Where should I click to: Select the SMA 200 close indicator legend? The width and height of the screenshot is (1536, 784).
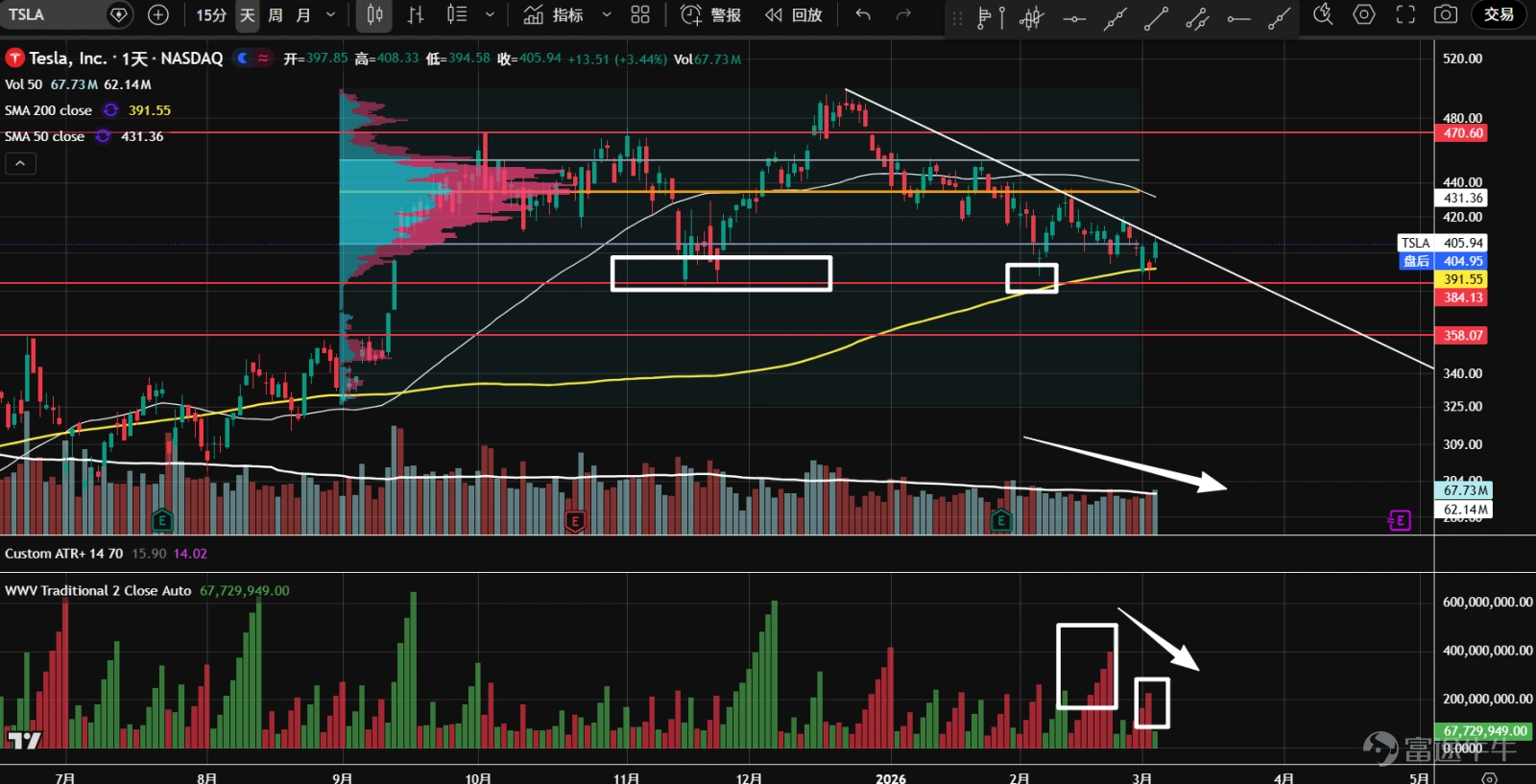coord(48,110)
